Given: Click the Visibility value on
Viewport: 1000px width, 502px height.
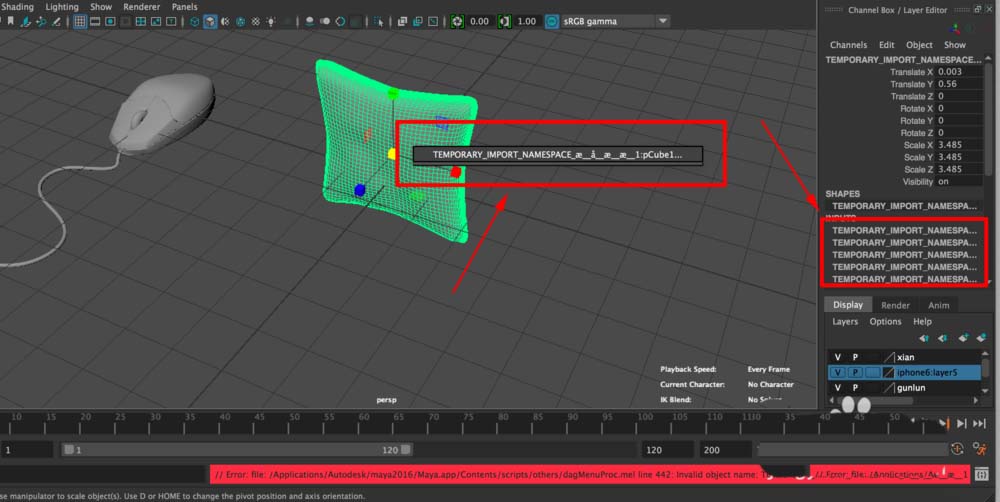Looking at the screenshot, I should 959,181.
